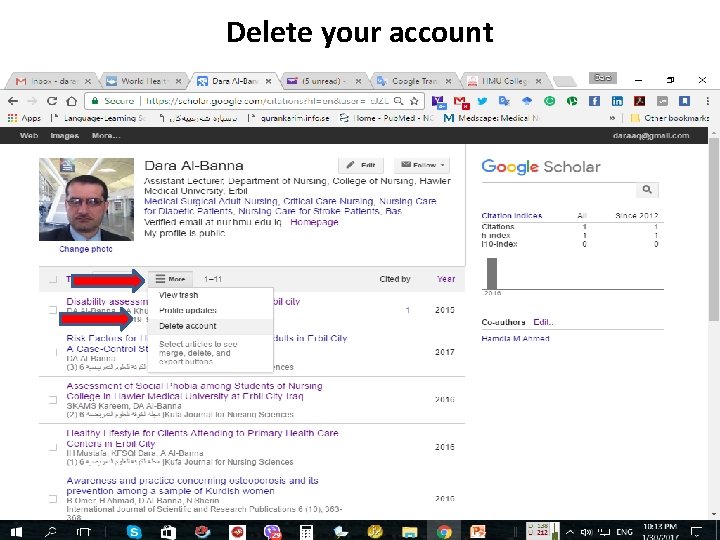Click the profile photo thumbnail

coord(86,199)
